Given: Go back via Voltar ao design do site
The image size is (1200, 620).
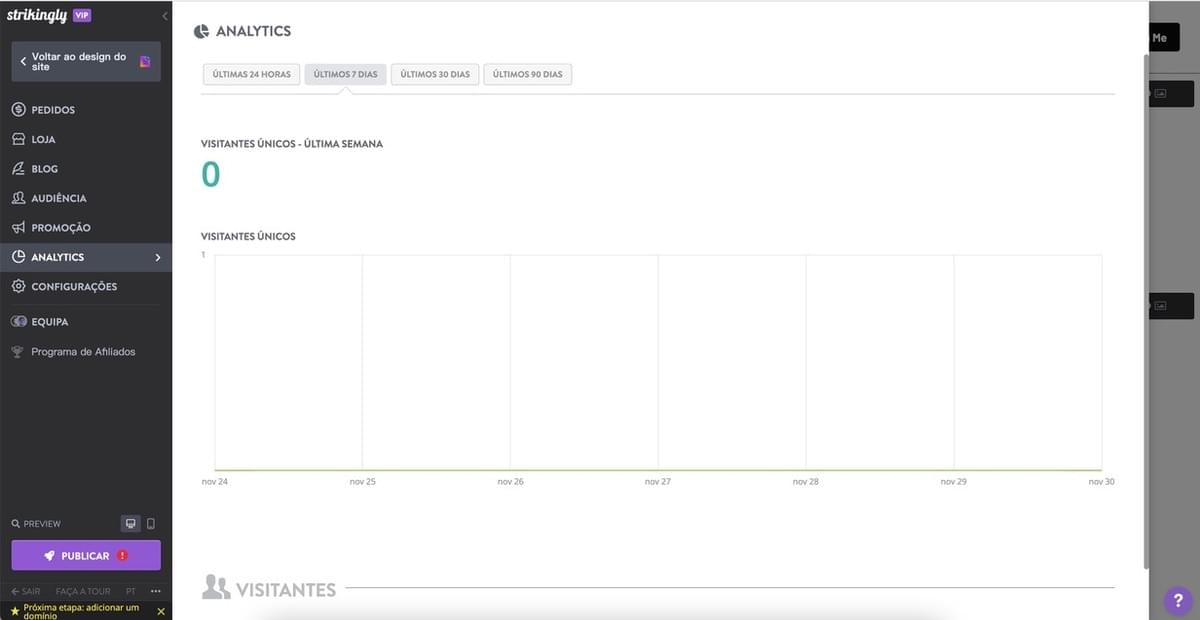Looking at the screenshot, I should (86, 61).
